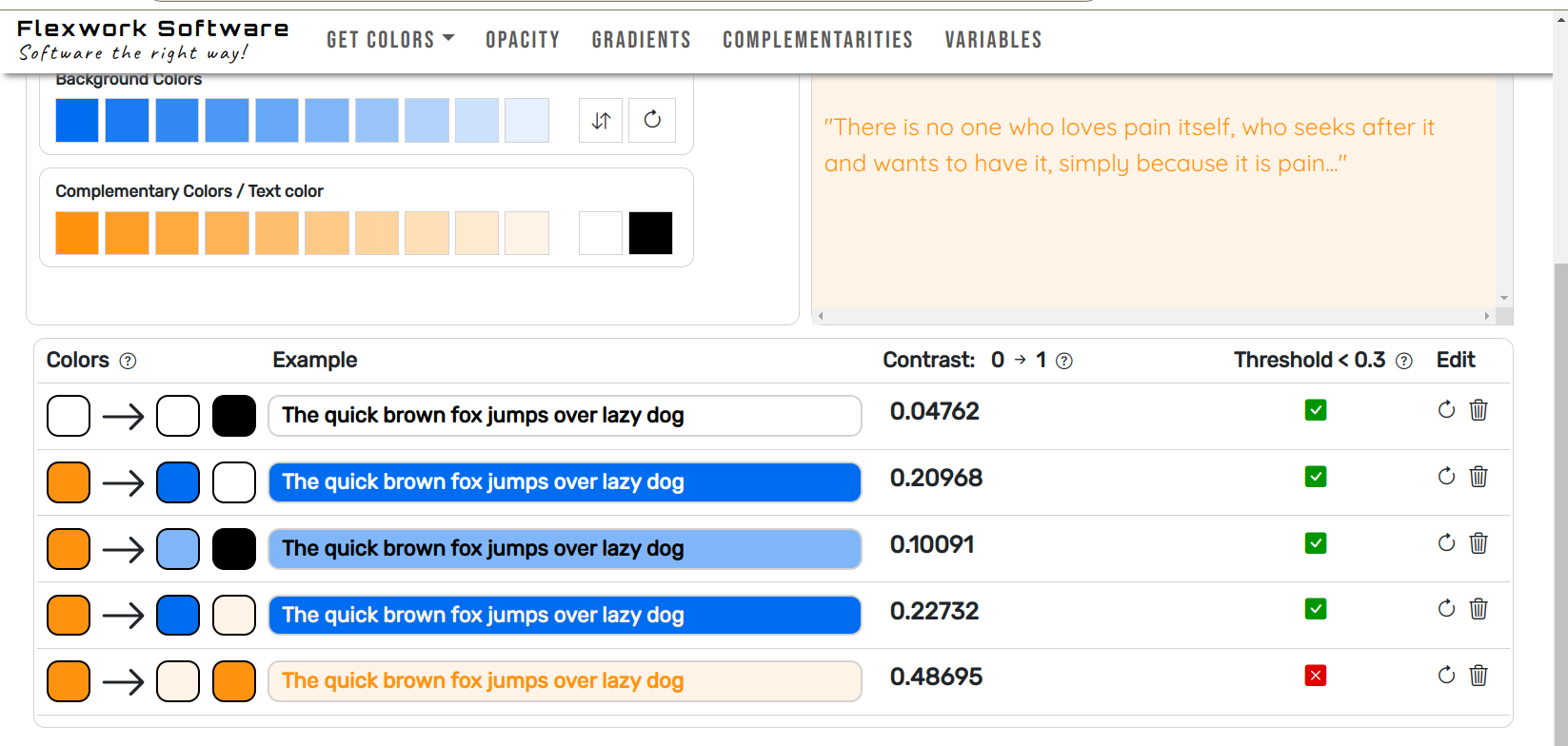Go to the OPACITY page
This screenshot has width=1568, height=746.
pos(523,40)
